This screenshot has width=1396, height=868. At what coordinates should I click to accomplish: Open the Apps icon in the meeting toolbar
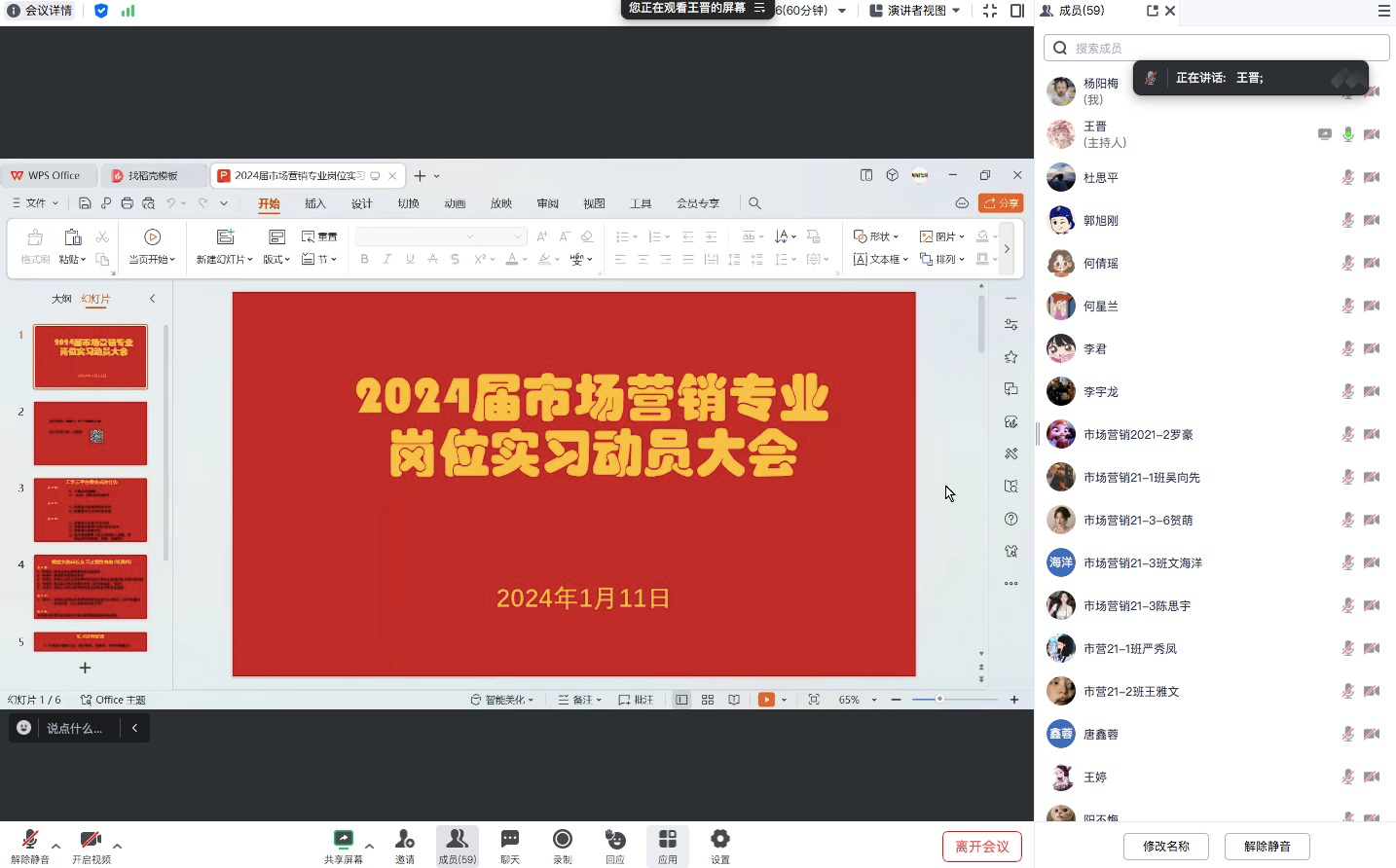668,840
